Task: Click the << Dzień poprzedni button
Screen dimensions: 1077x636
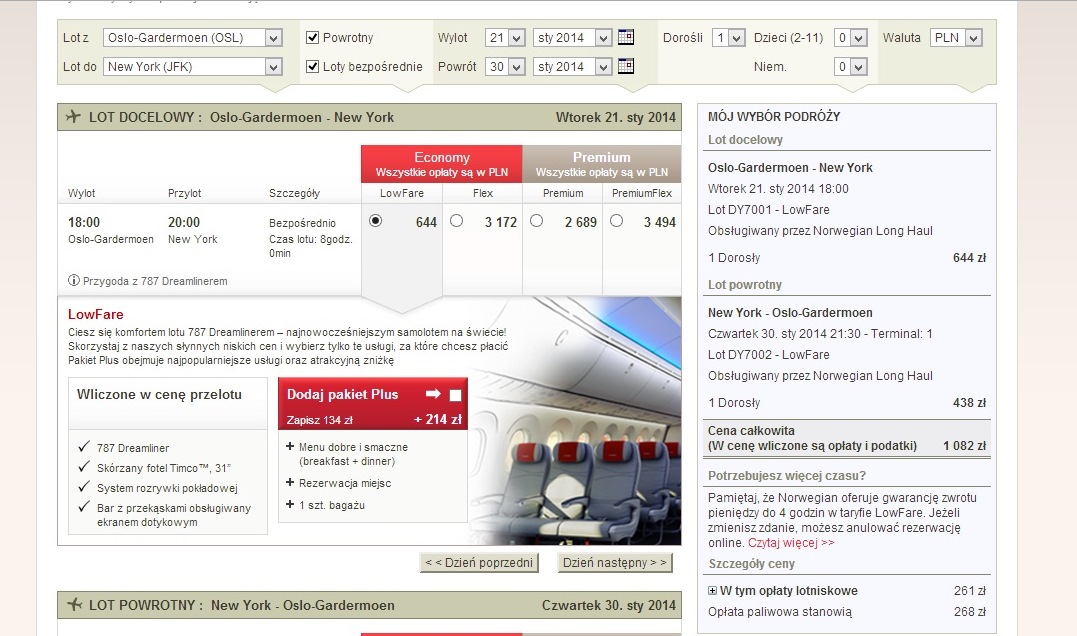Action: (x=479, y=563)
